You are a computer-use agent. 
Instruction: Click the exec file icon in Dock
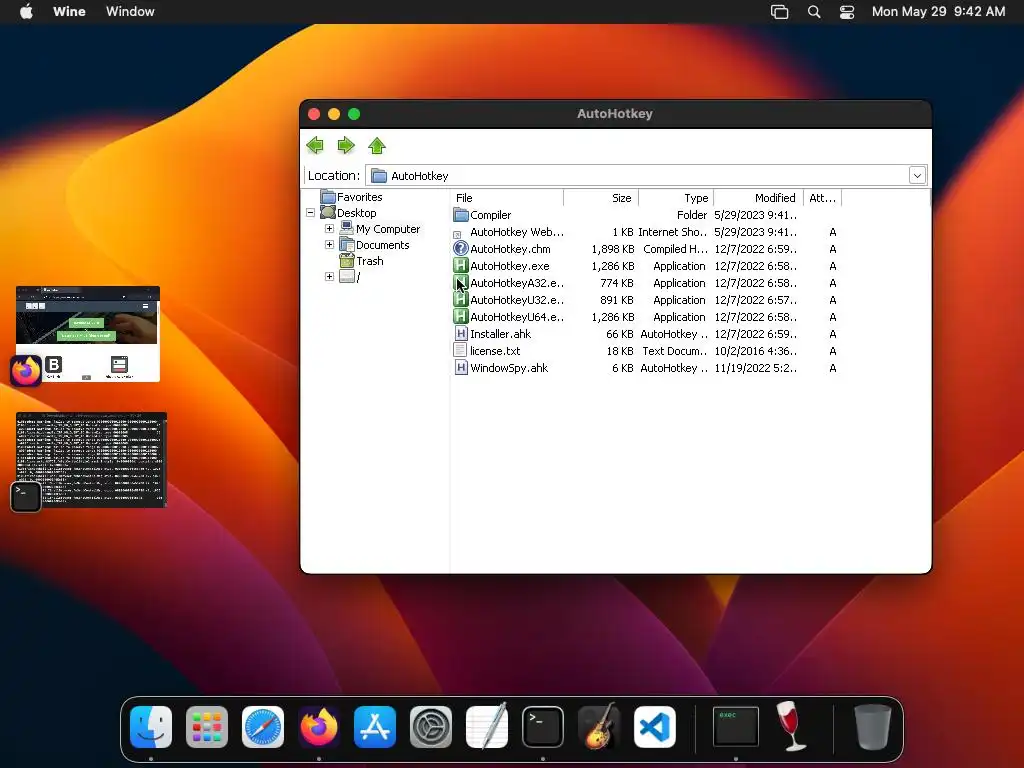[x=735, y=727]
